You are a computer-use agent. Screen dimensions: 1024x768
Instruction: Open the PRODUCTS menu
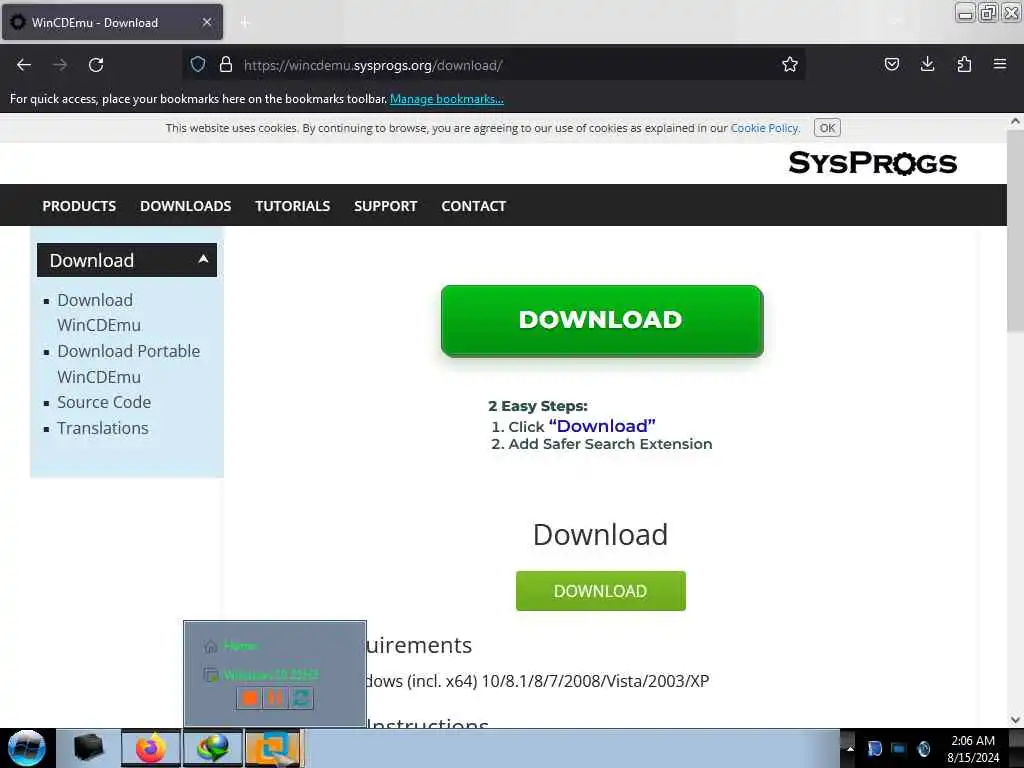[79, 206]
